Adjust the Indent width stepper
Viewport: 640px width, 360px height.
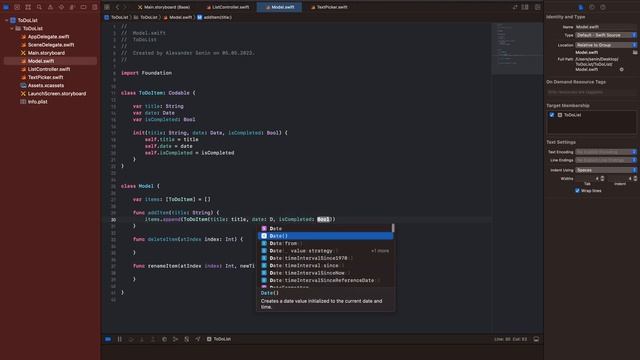point(635,178)
